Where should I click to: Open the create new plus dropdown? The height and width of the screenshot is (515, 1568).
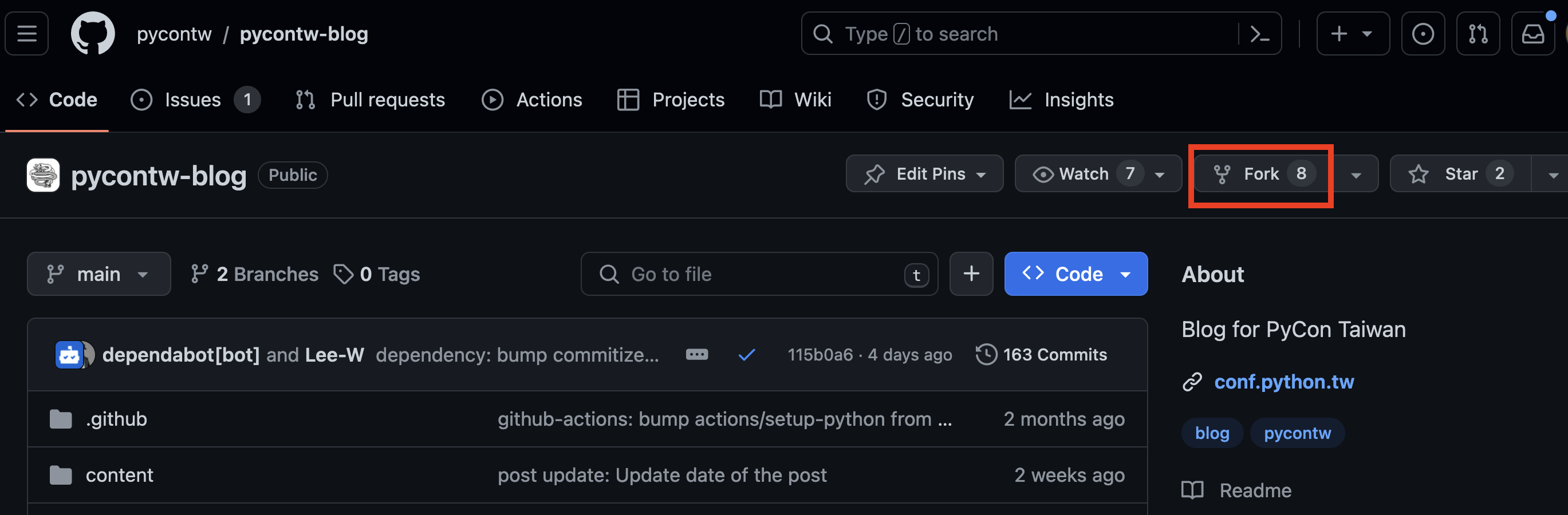pyautogui.click(x=1353, y=33)
